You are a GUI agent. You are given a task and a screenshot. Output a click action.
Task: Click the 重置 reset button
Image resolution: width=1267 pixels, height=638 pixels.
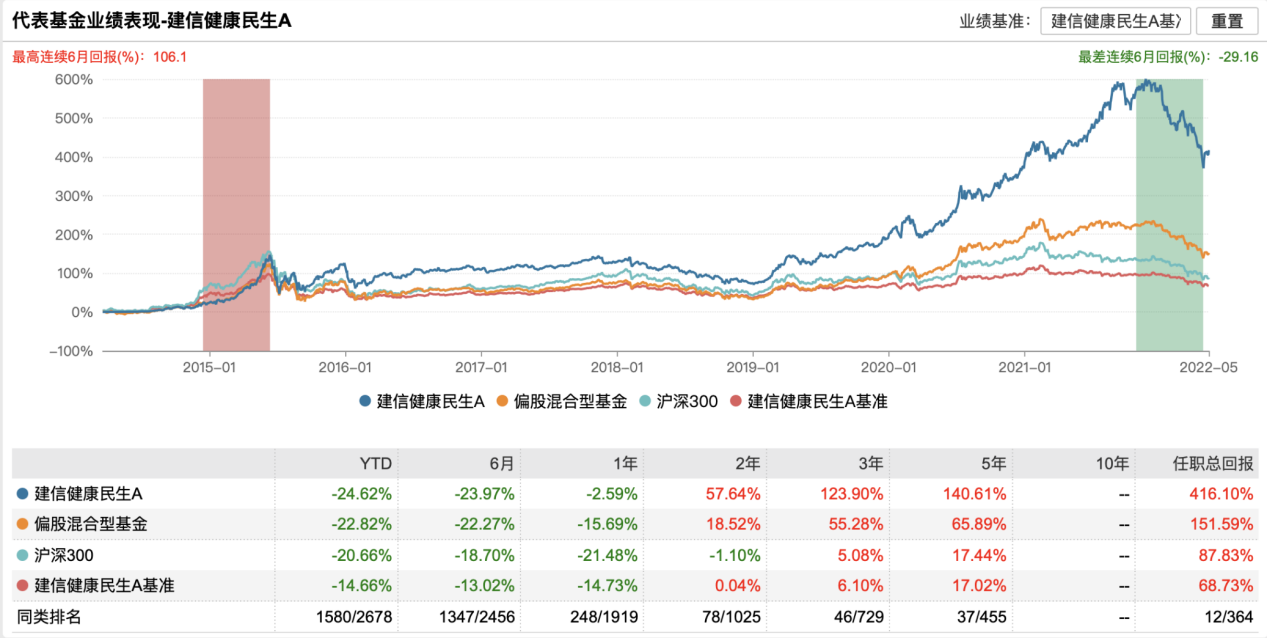click(1227, 21)
